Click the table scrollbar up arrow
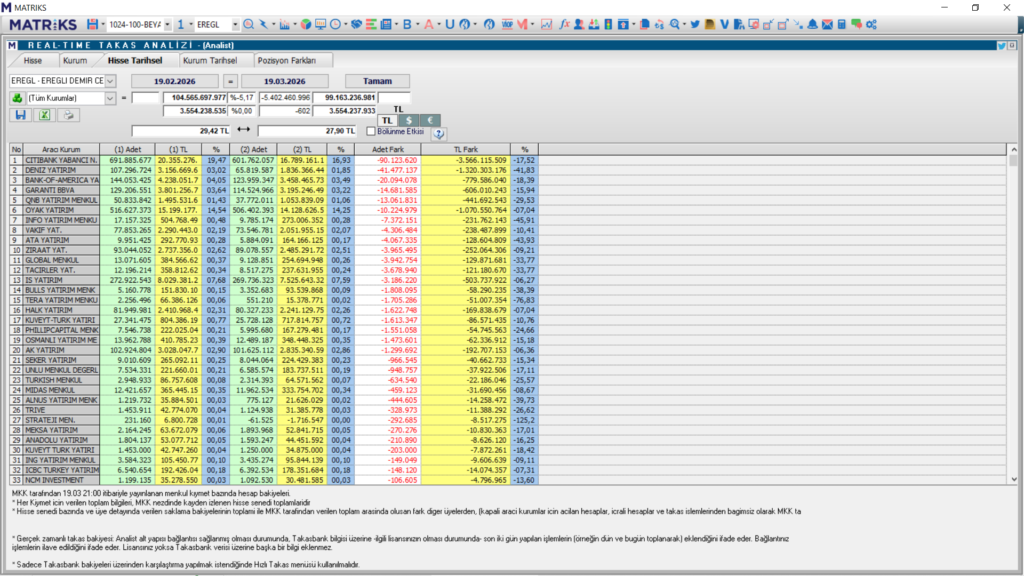1024x576 pixels. point(1014,150)
